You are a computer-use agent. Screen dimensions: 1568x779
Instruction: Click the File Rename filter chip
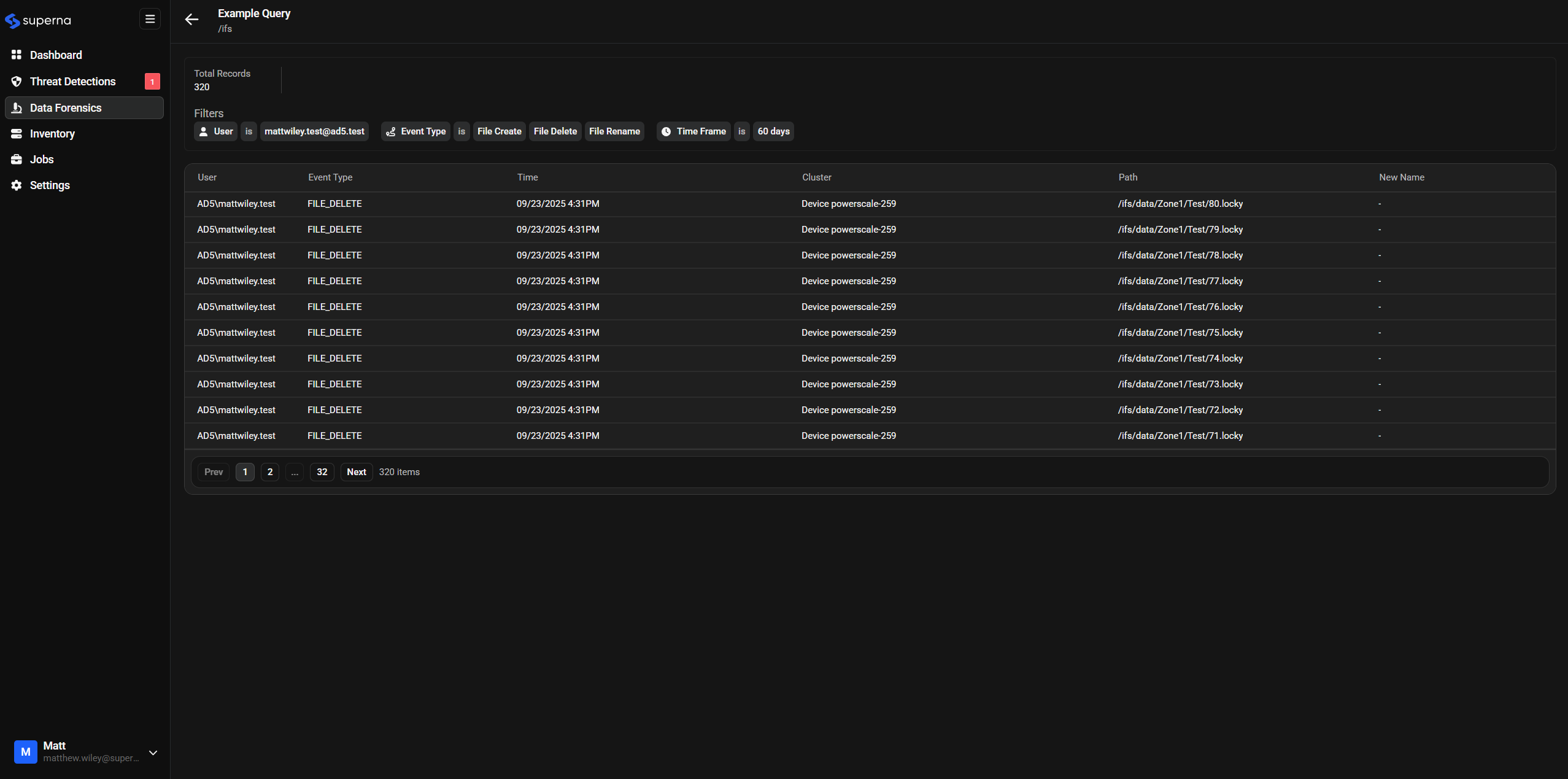tap(614, 131)
